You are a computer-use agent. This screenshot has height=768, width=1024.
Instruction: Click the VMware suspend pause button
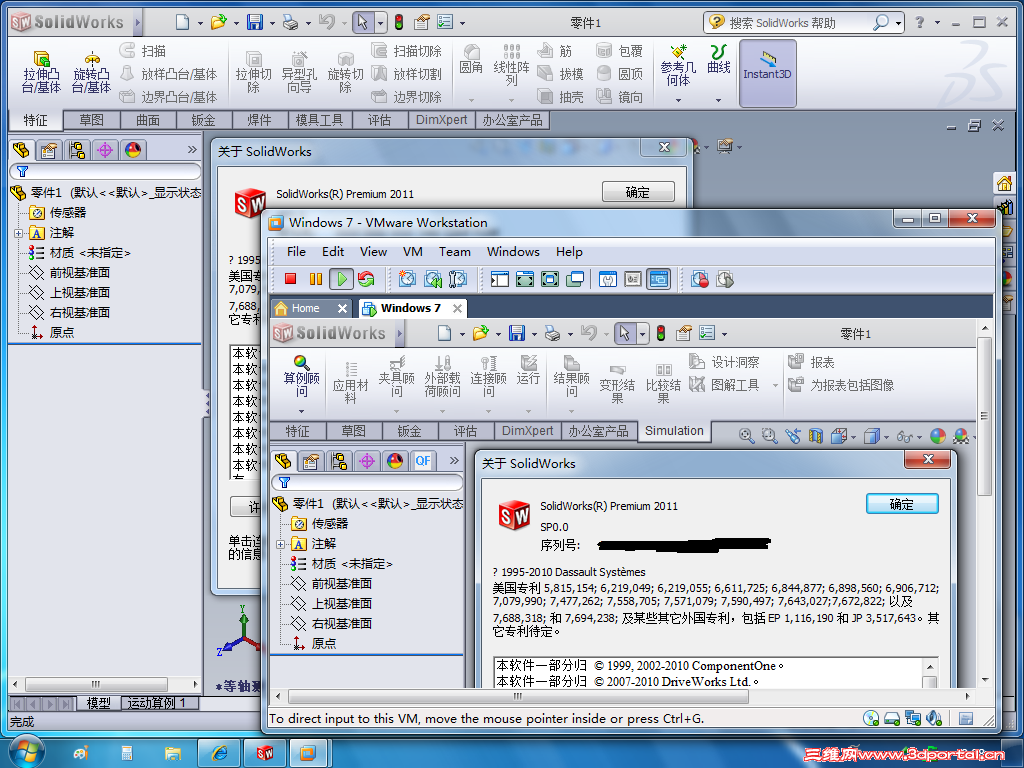[316, 279]
